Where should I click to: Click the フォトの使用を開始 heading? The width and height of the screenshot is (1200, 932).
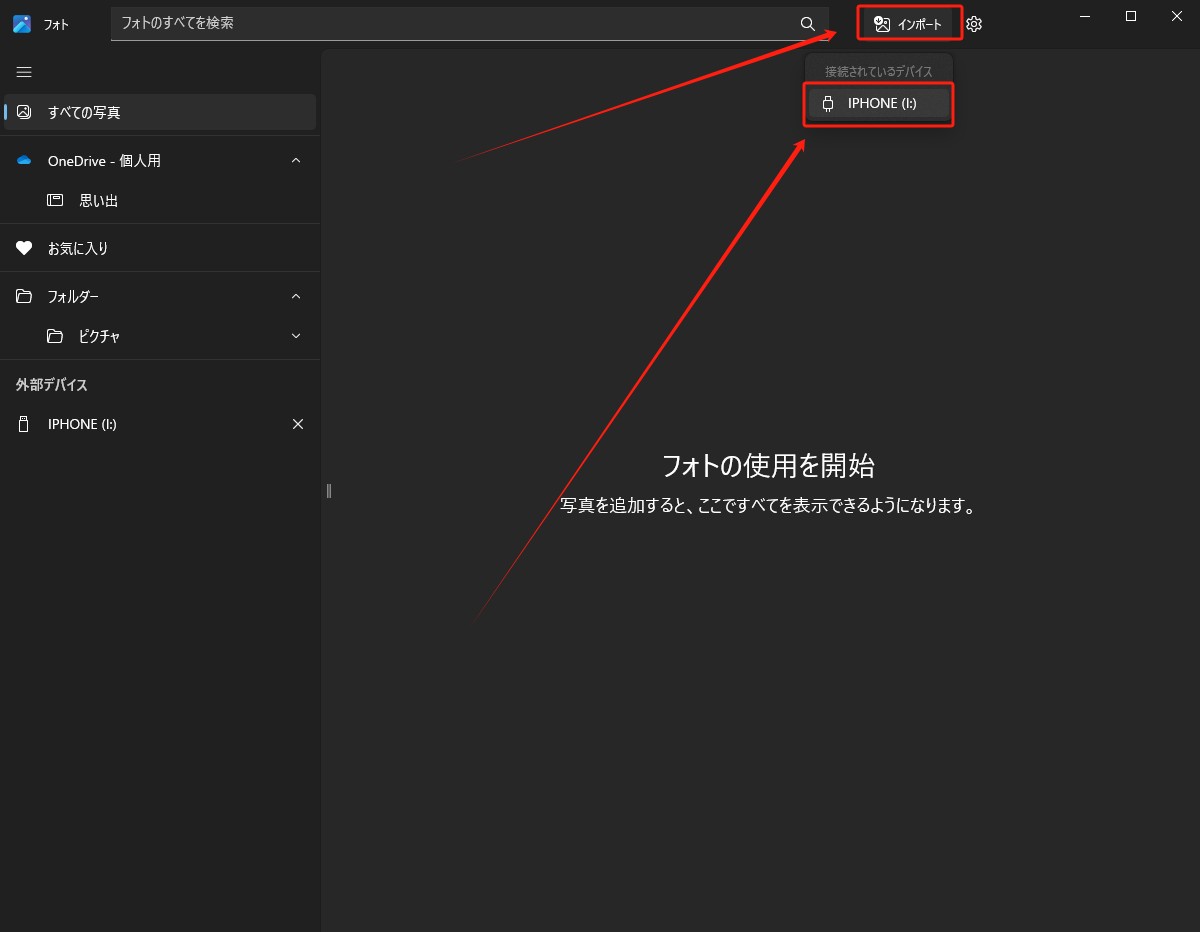[x=768, y=465]
